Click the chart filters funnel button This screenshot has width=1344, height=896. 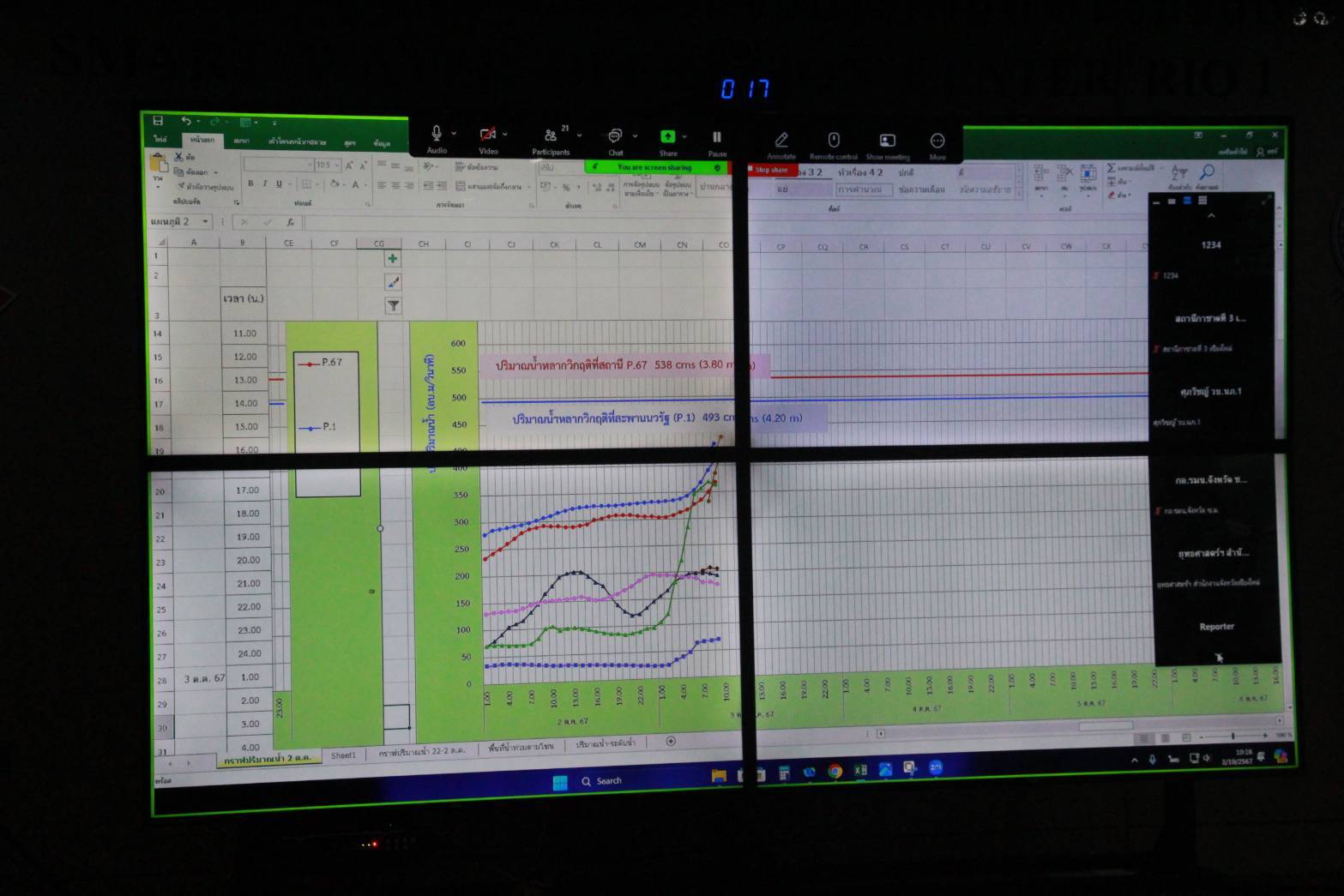pos(393,305)
